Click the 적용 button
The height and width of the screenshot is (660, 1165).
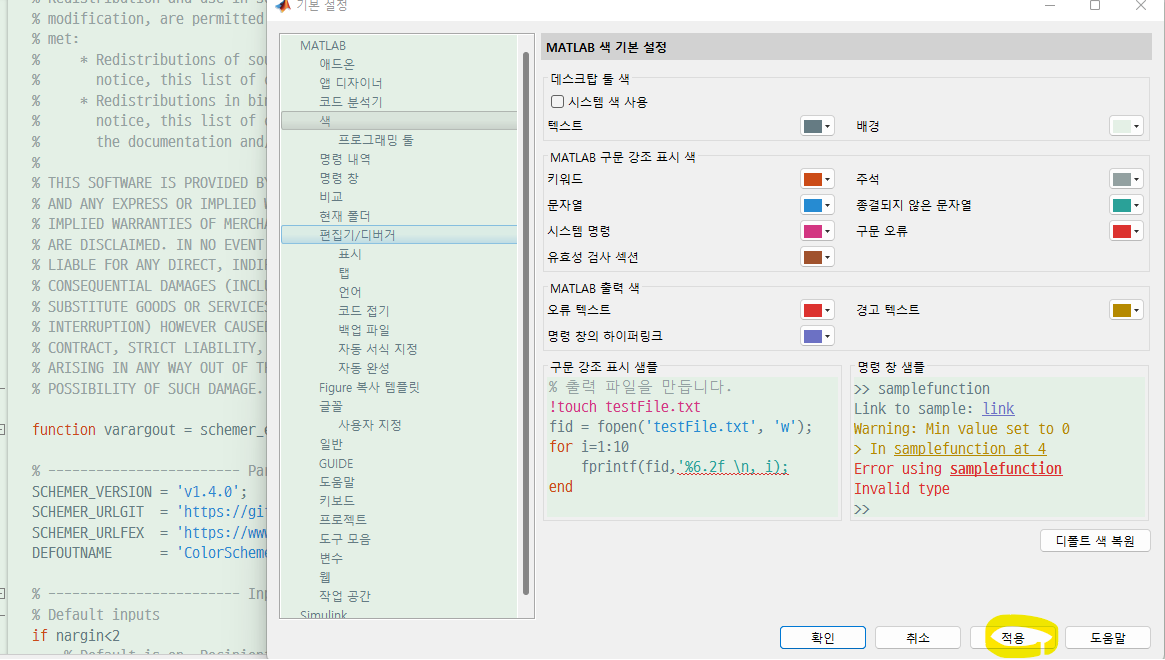click(1013, 638)
